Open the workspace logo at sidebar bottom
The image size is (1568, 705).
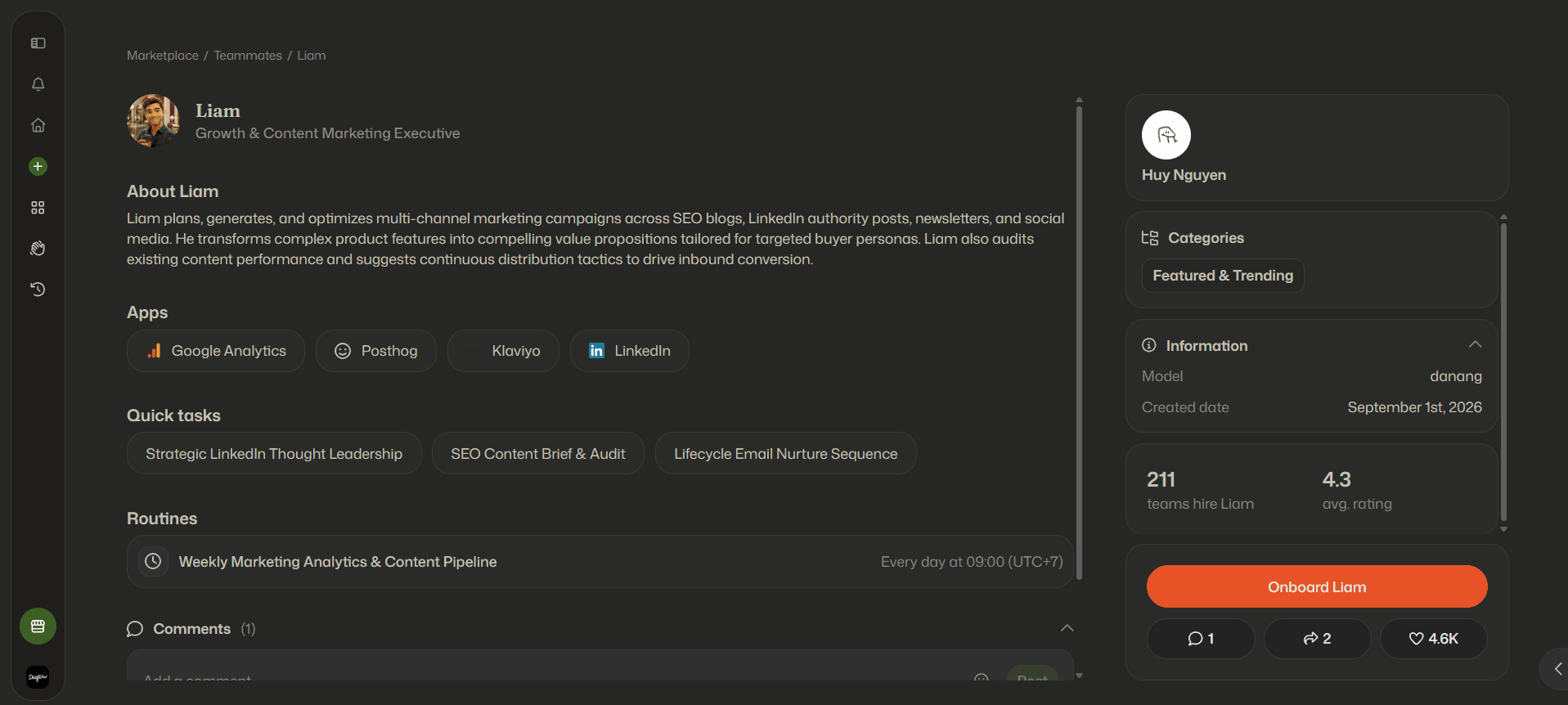(38, 677)
